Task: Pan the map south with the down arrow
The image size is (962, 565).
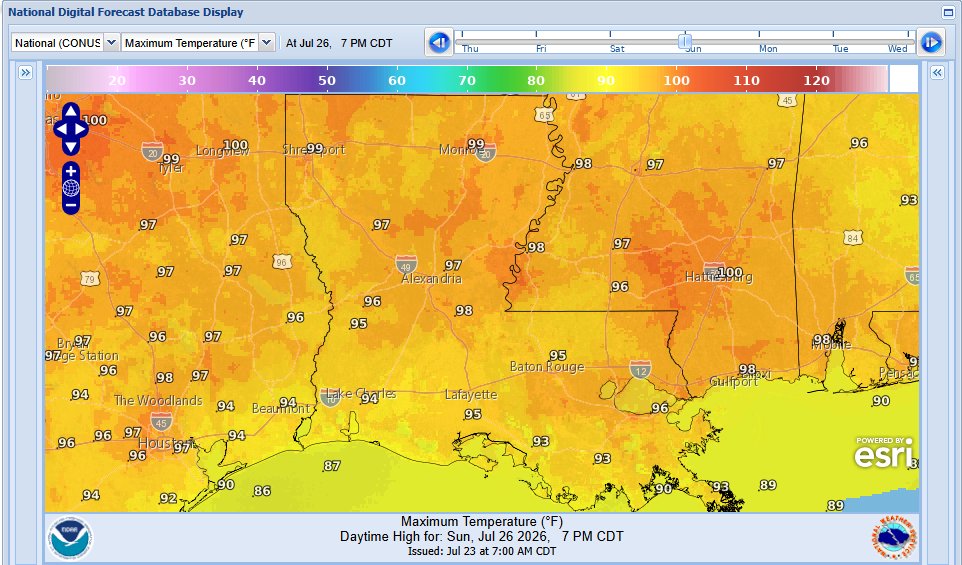Action: tap(71, 147)
